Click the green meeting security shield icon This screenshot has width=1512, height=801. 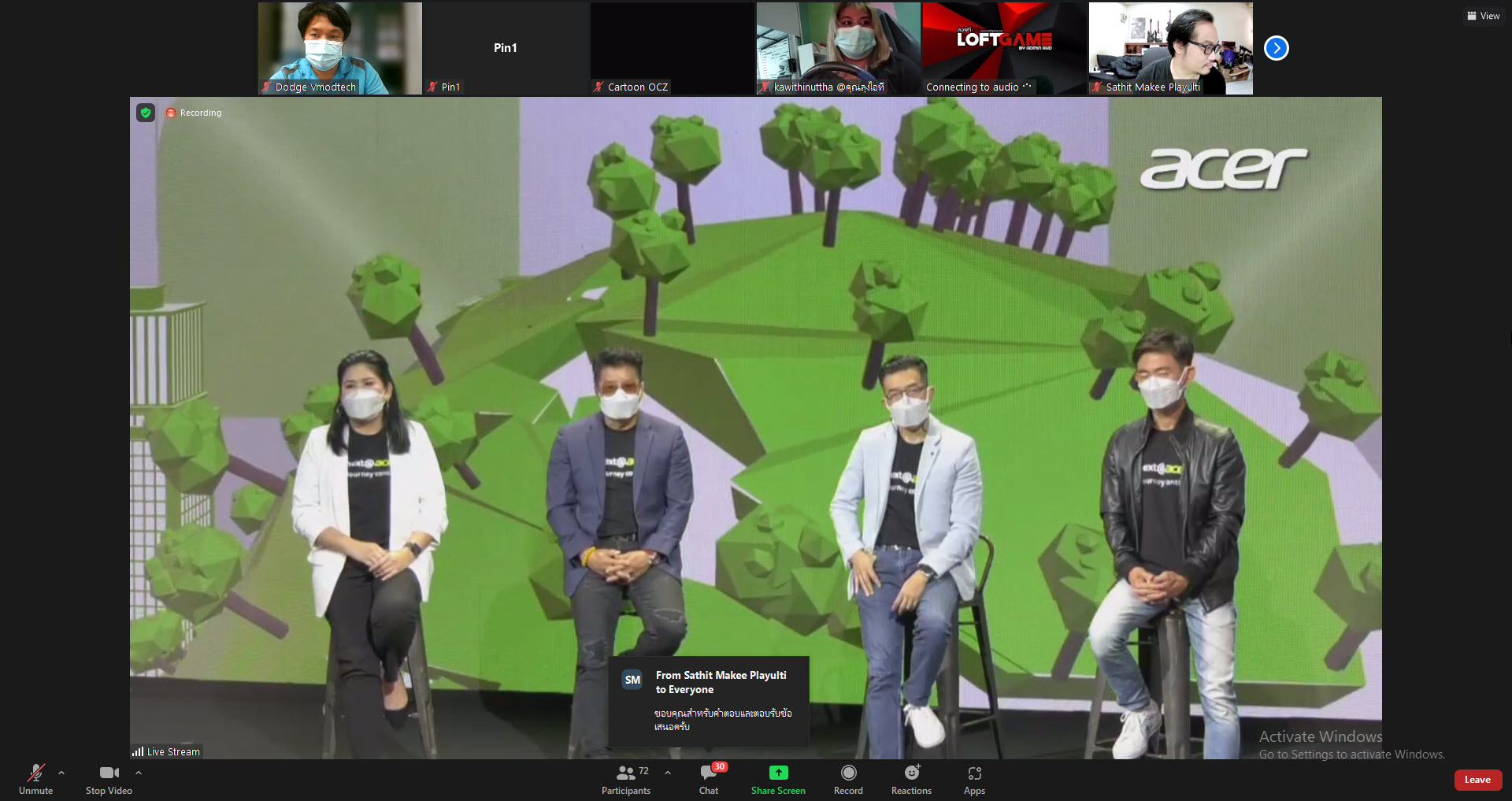point(146,113)
